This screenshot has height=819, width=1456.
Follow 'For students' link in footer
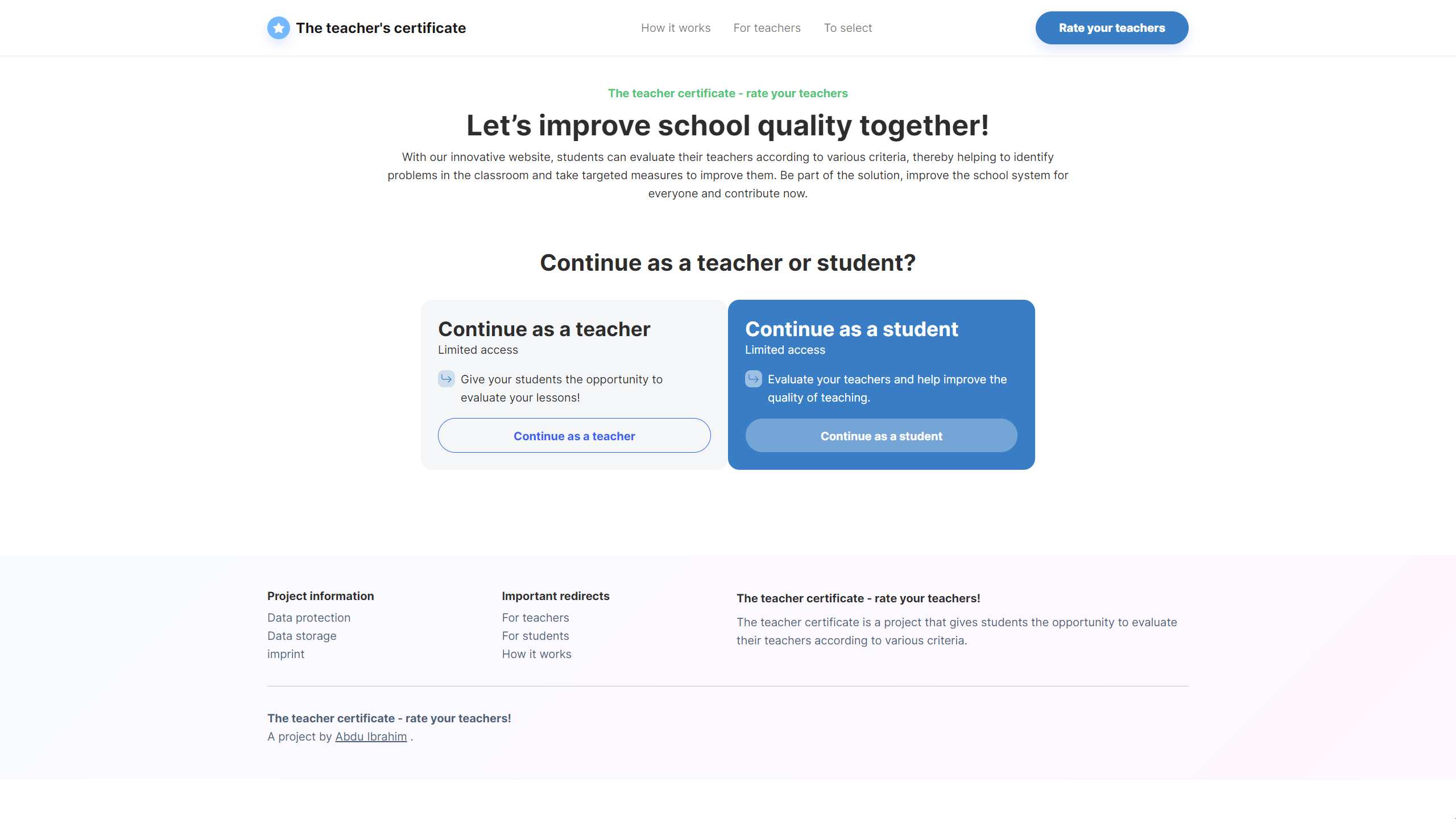point(535,636)
